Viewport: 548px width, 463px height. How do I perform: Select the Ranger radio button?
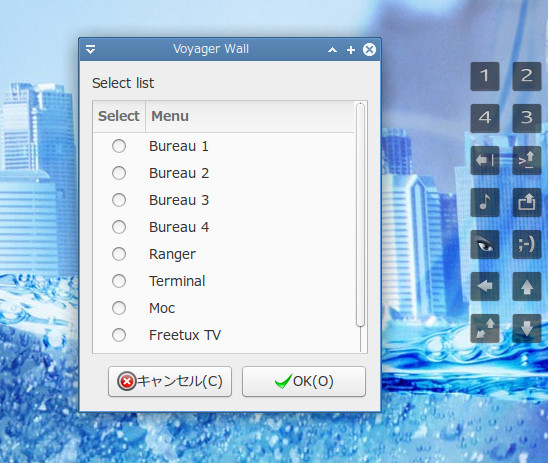tap(119, 254)
